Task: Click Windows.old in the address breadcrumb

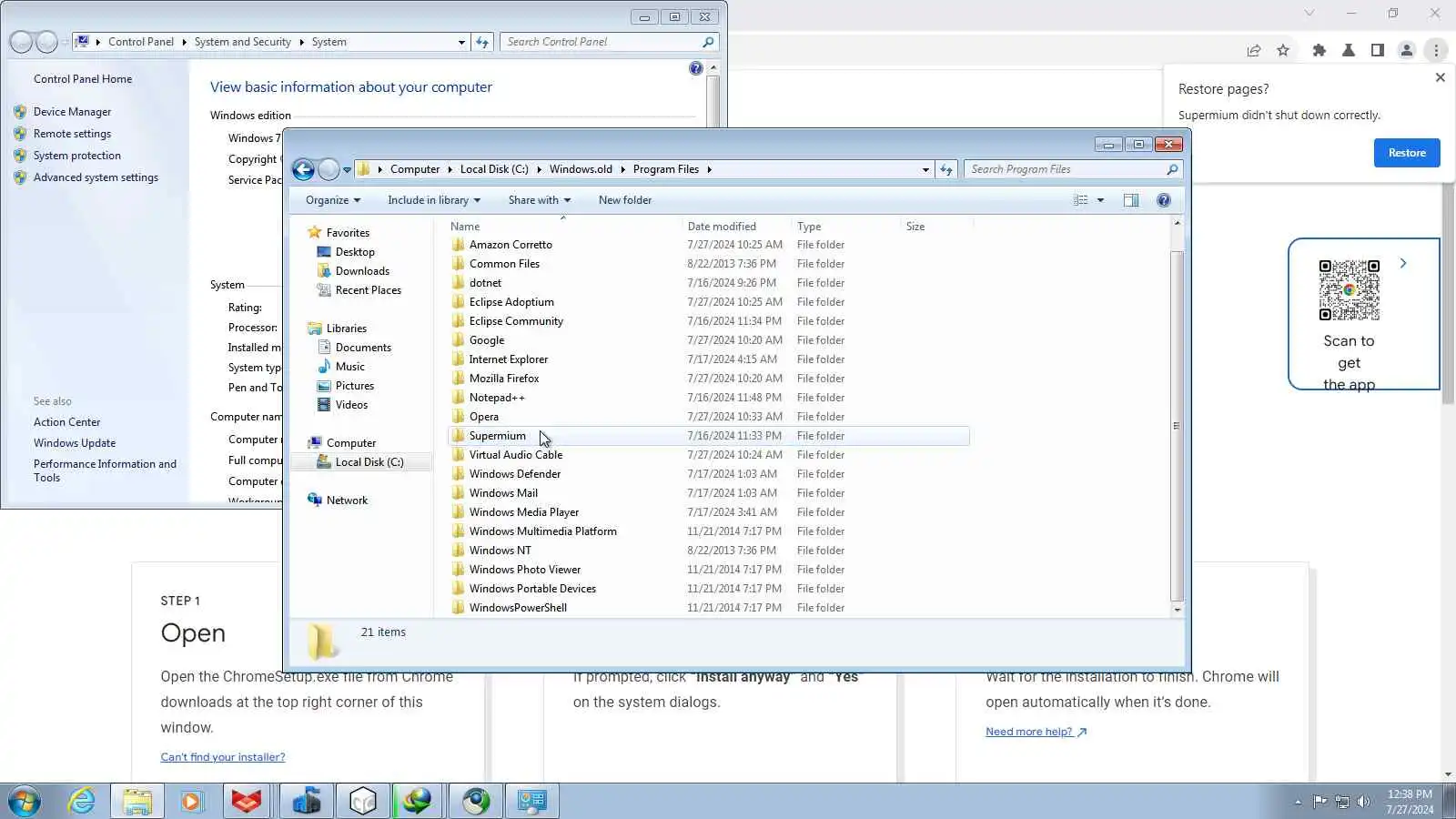Action: 581,169
